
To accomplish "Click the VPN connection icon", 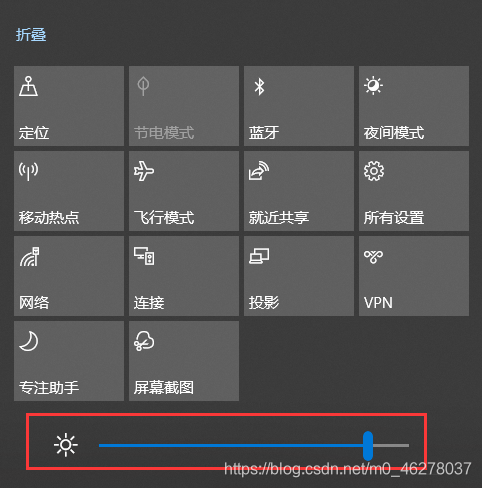I will coord(373,257).
